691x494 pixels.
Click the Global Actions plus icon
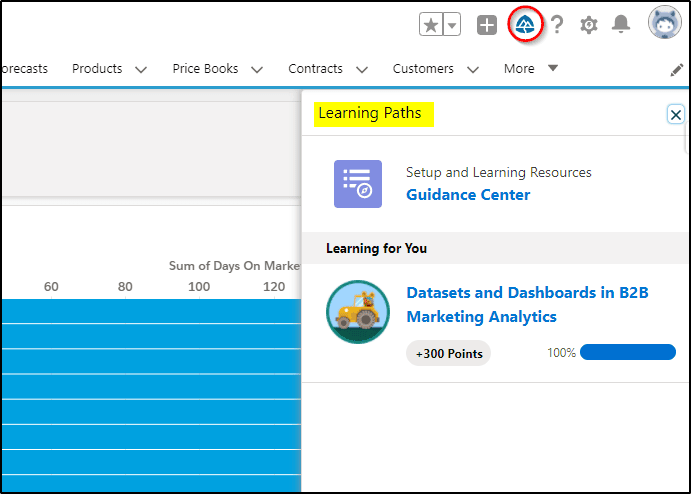tap(487, 25)
